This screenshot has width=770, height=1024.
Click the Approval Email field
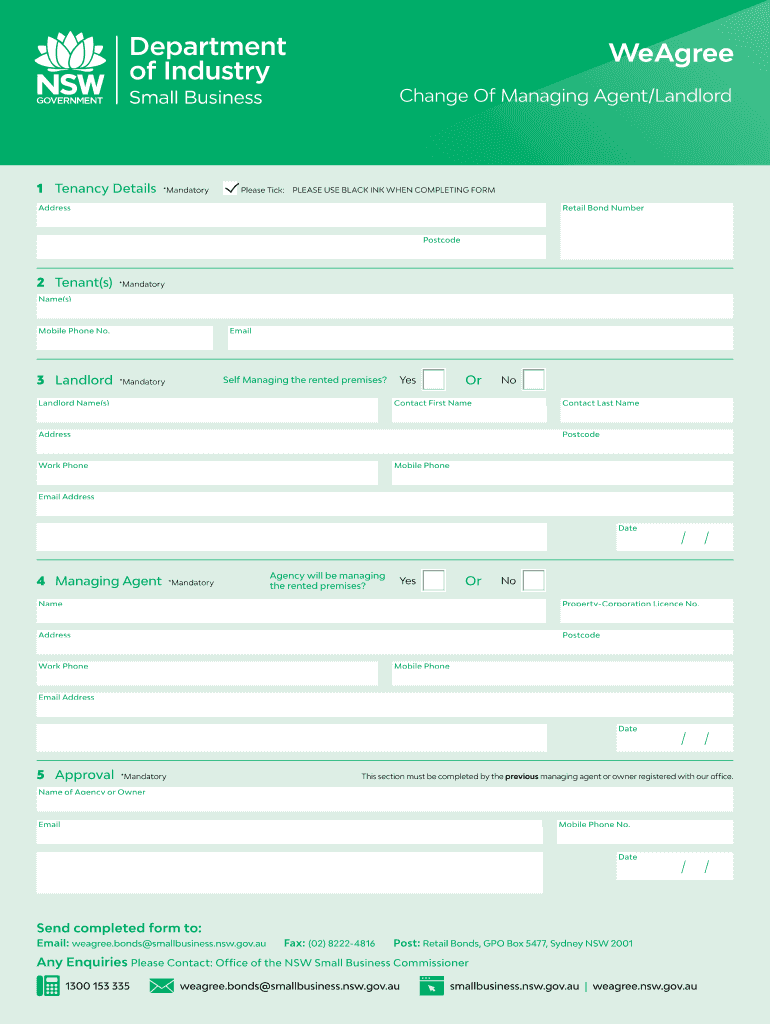(x=289, y=832)
